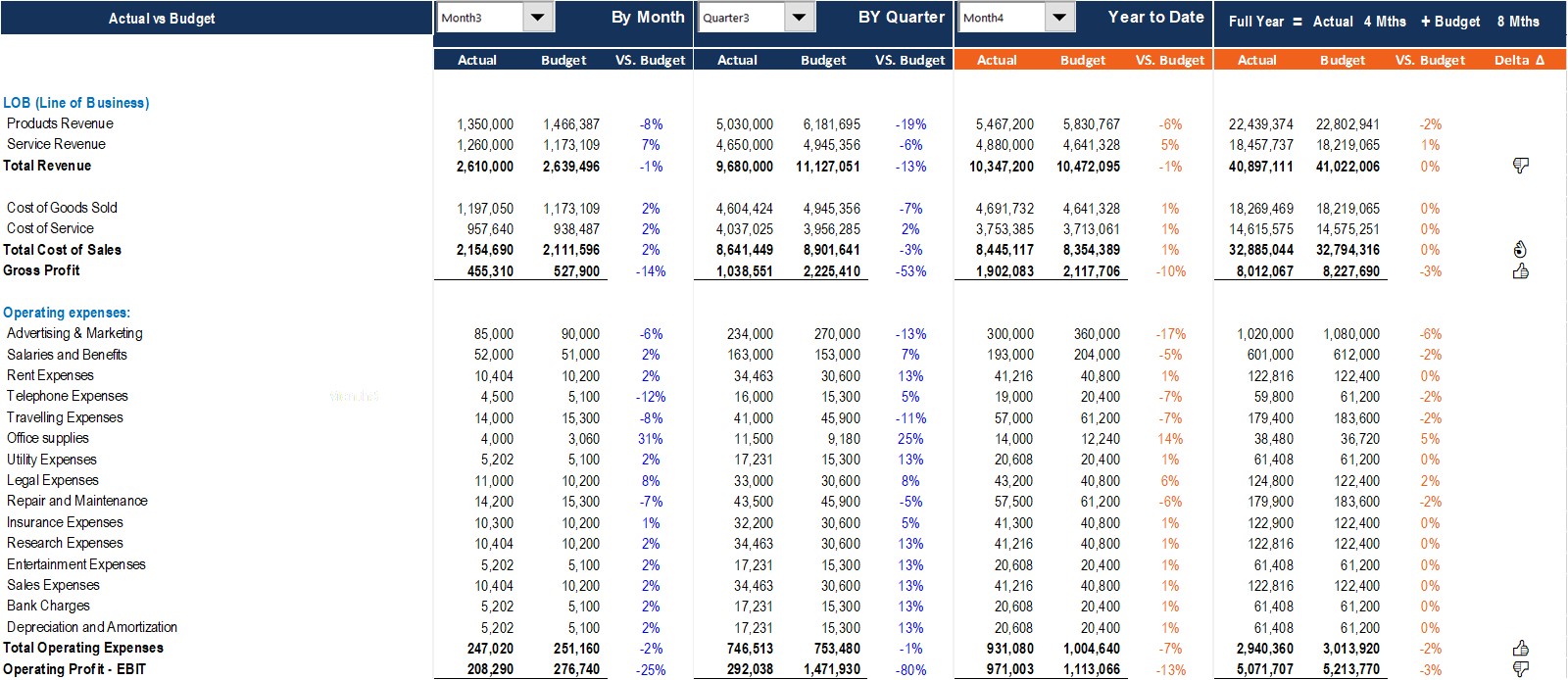Click full-year Total Revenue actual 40,897,111
Viewport: 1568px width, 680px height.
pos(1261,167)
